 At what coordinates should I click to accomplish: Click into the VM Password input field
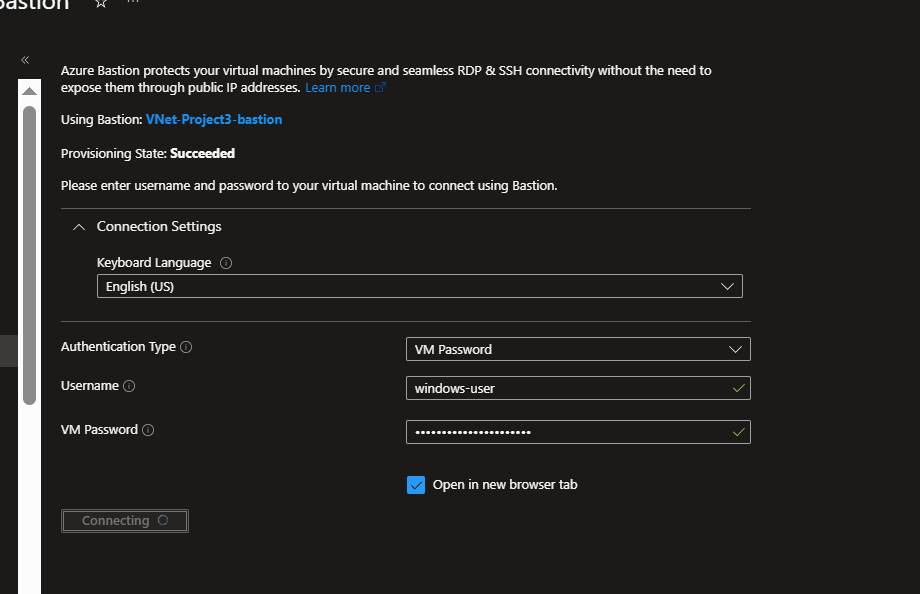click(x=565, y=432)
